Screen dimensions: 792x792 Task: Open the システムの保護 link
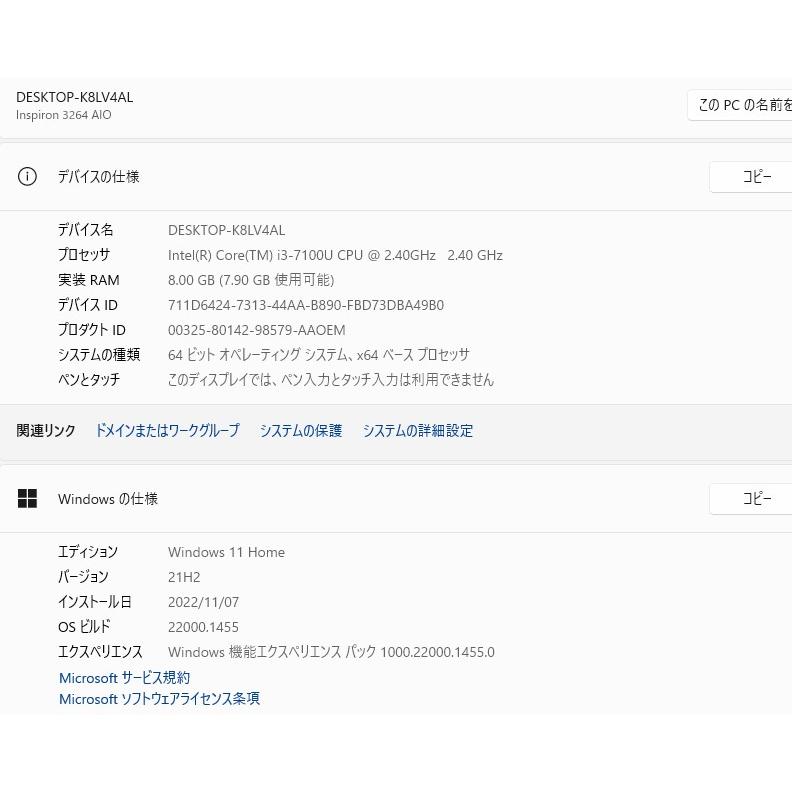pos(301,431)
